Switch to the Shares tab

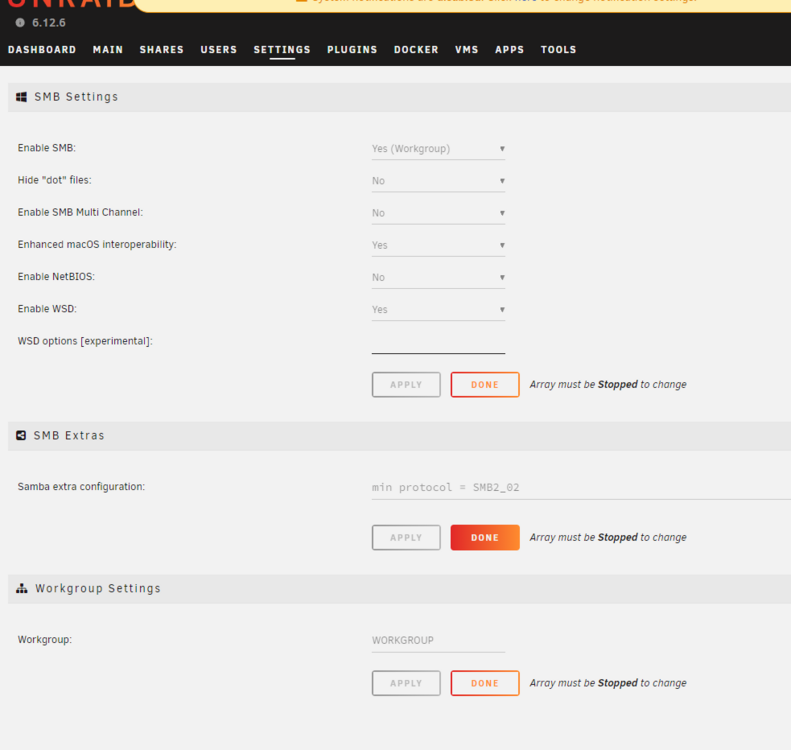(x=161, y=49)
